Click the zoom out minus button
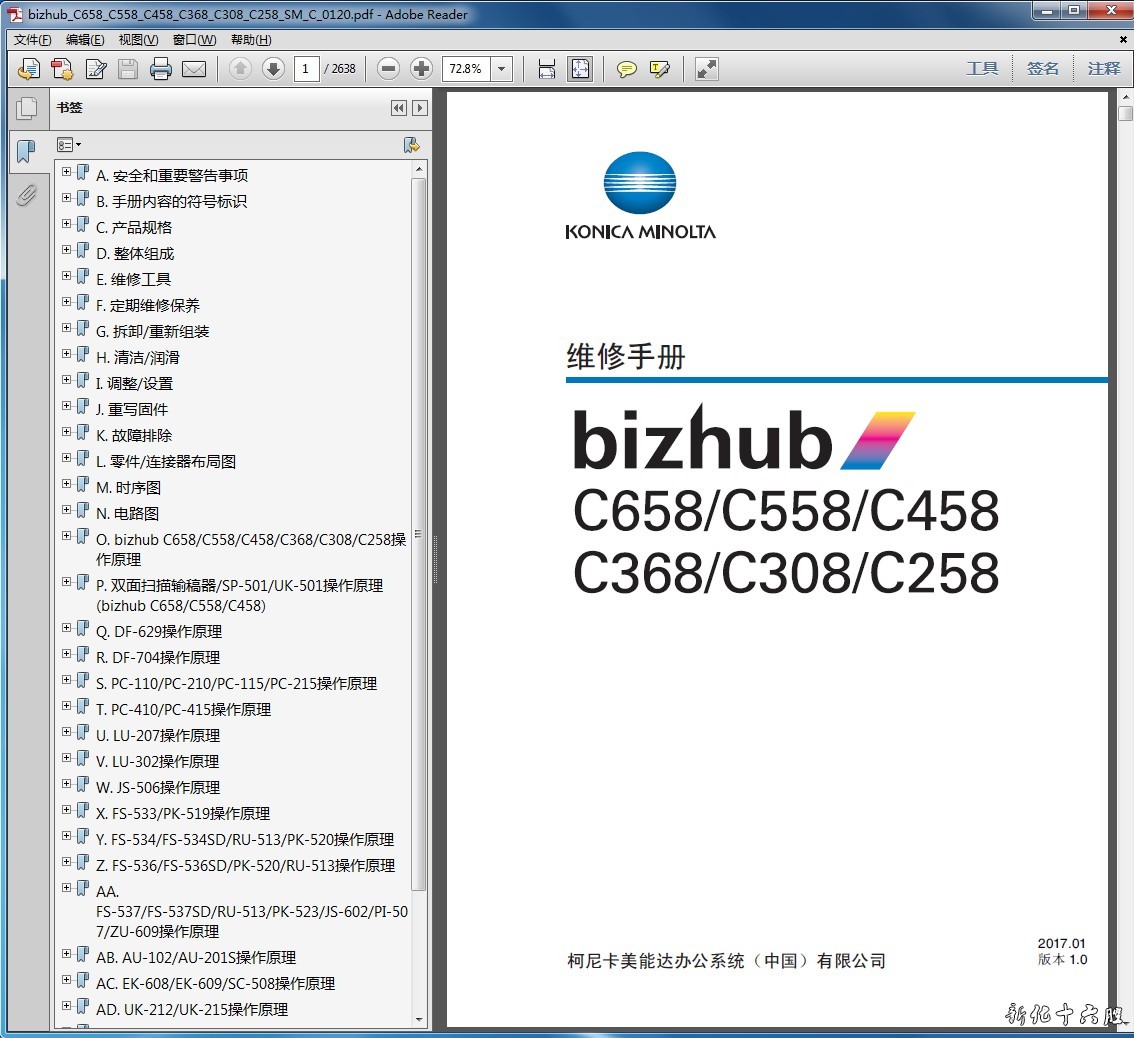This screenshot has width=1134, height=1038. 389,69
